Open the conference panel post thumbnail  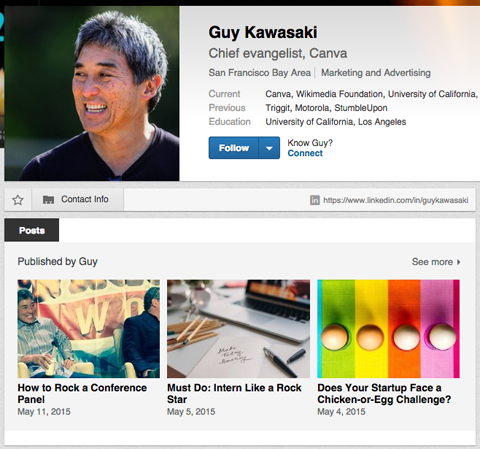point(89,329)
